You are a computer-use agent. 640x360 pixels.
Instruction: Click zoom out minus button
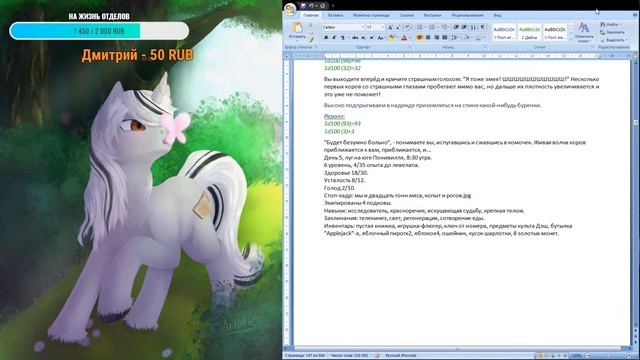coord(588,356)
